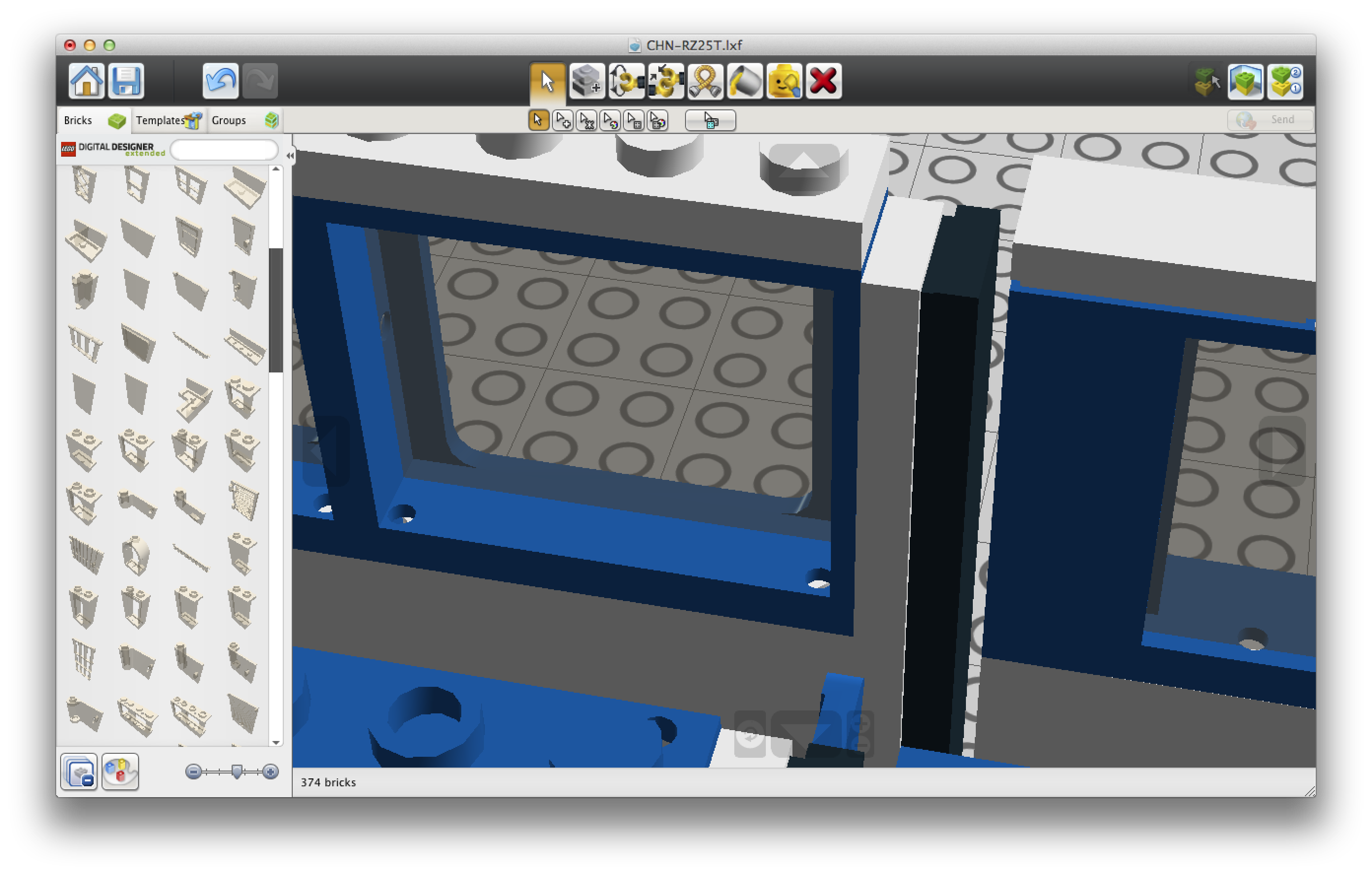Undo the last action
Screen dimensions: 1372x875
(x=220, y=80)
